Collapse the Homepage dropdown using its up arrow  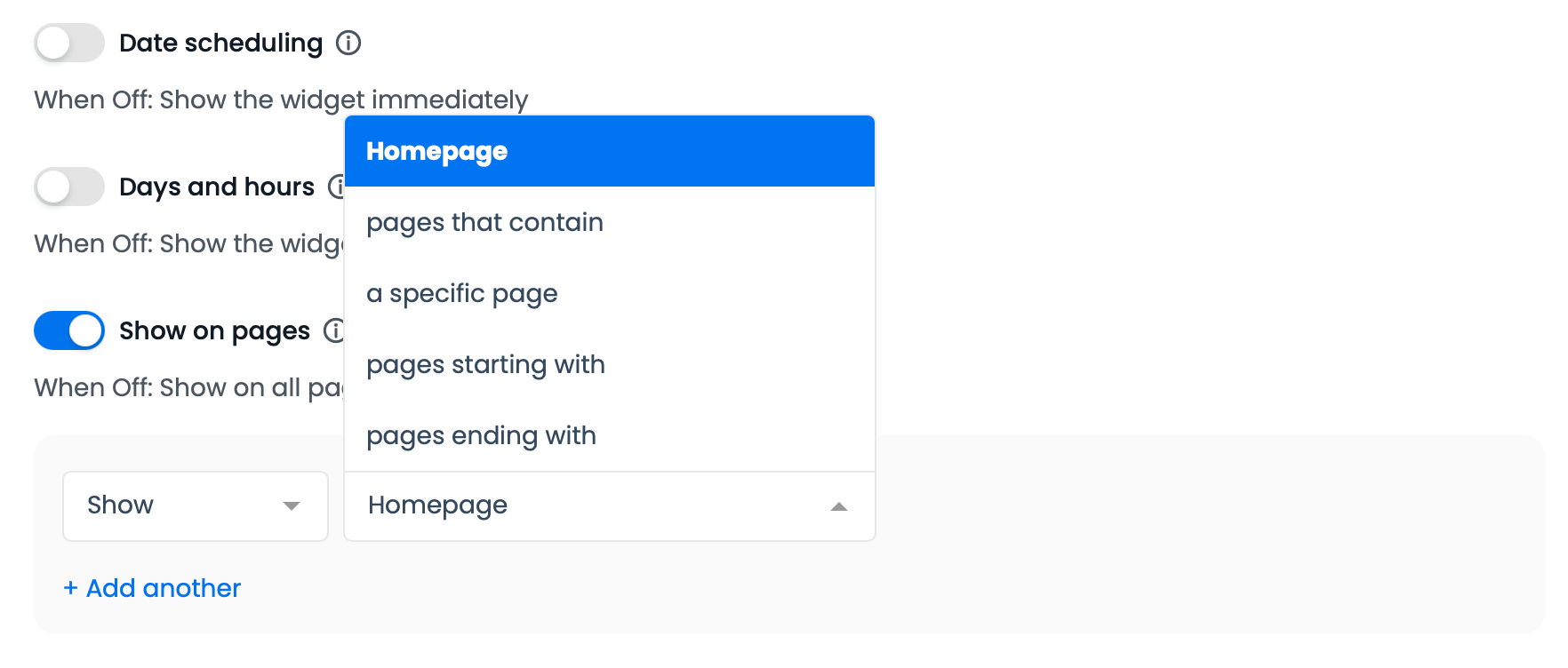(838, 506)
